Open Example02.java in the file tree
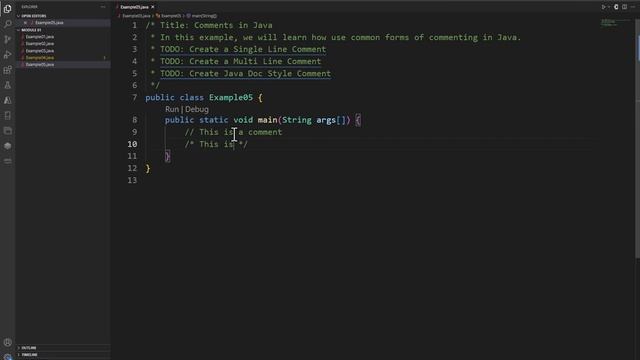The height and width of the screenshot is (360, 640). 40,44
